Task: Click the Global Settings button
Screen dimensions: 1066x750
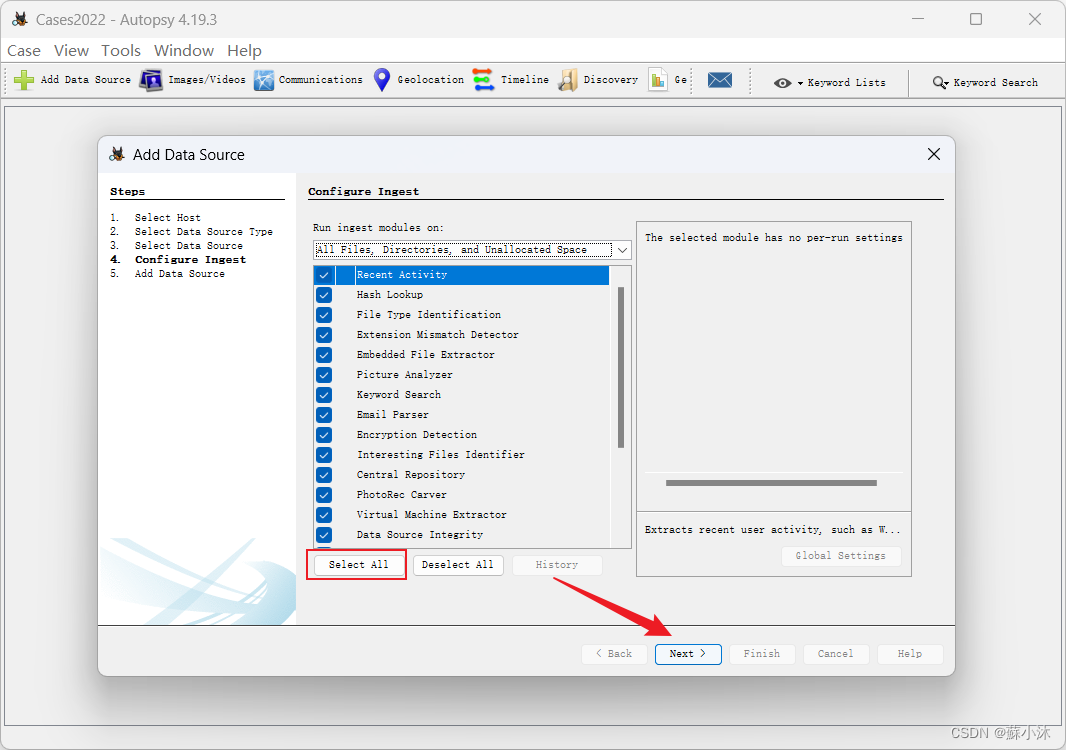Action: coord(841,556)
